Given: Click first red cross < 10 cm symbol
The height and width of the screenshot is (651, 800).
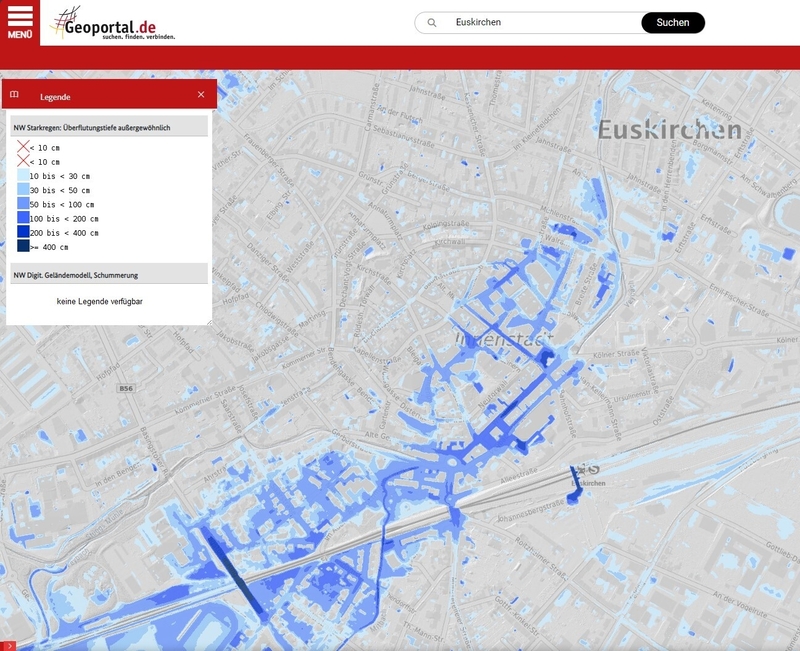Looking at the screenshot, I should coord(23,147).
